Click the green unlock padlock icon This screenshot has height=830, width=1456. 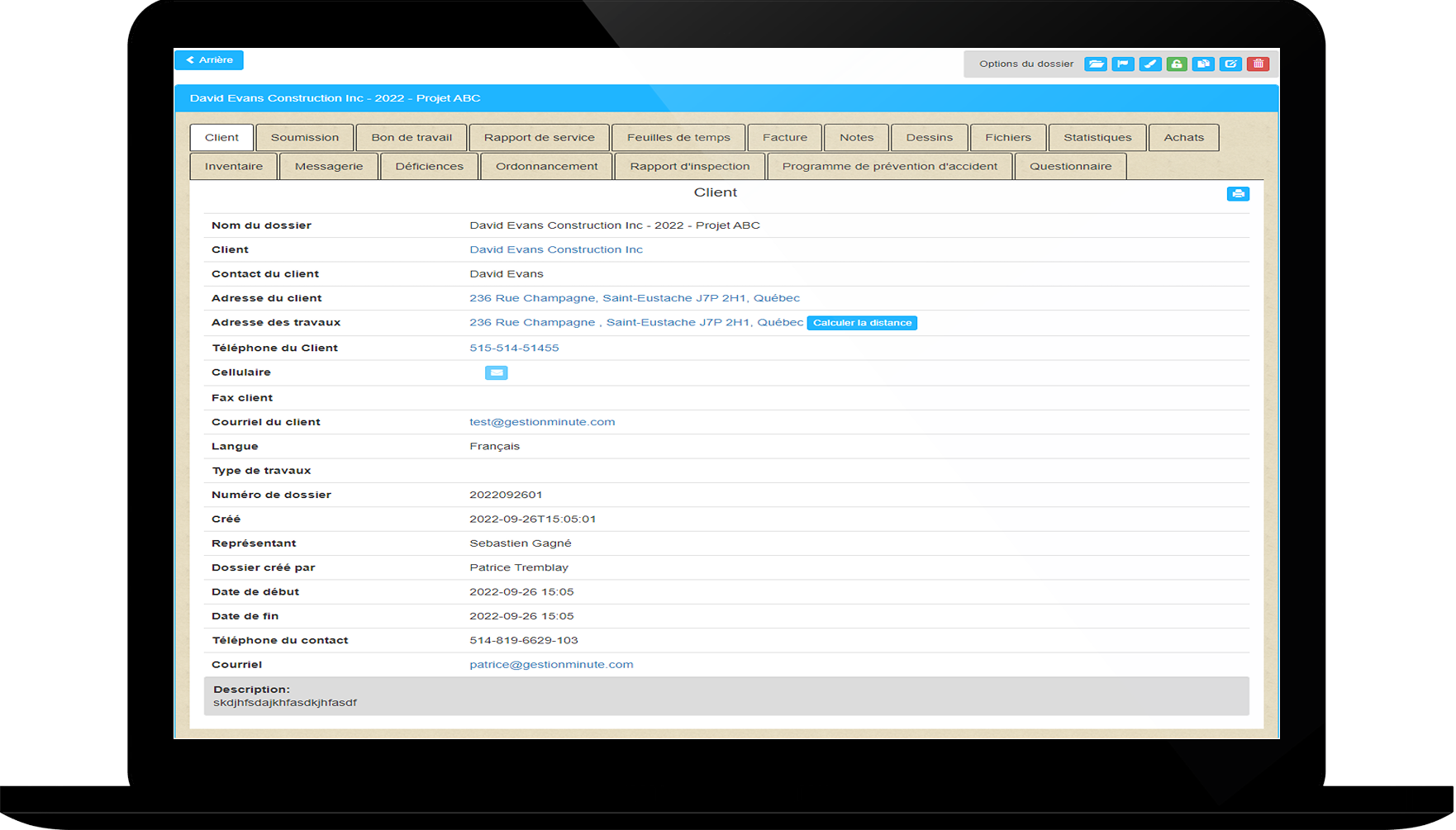(1177, 64)
